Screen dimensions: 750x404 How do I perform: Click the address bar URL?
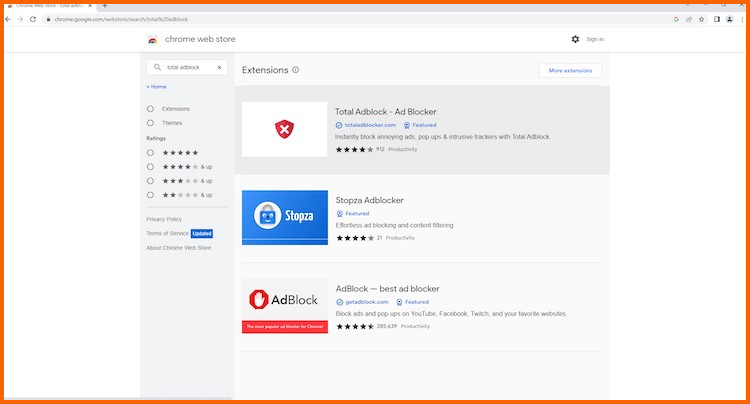121,19
